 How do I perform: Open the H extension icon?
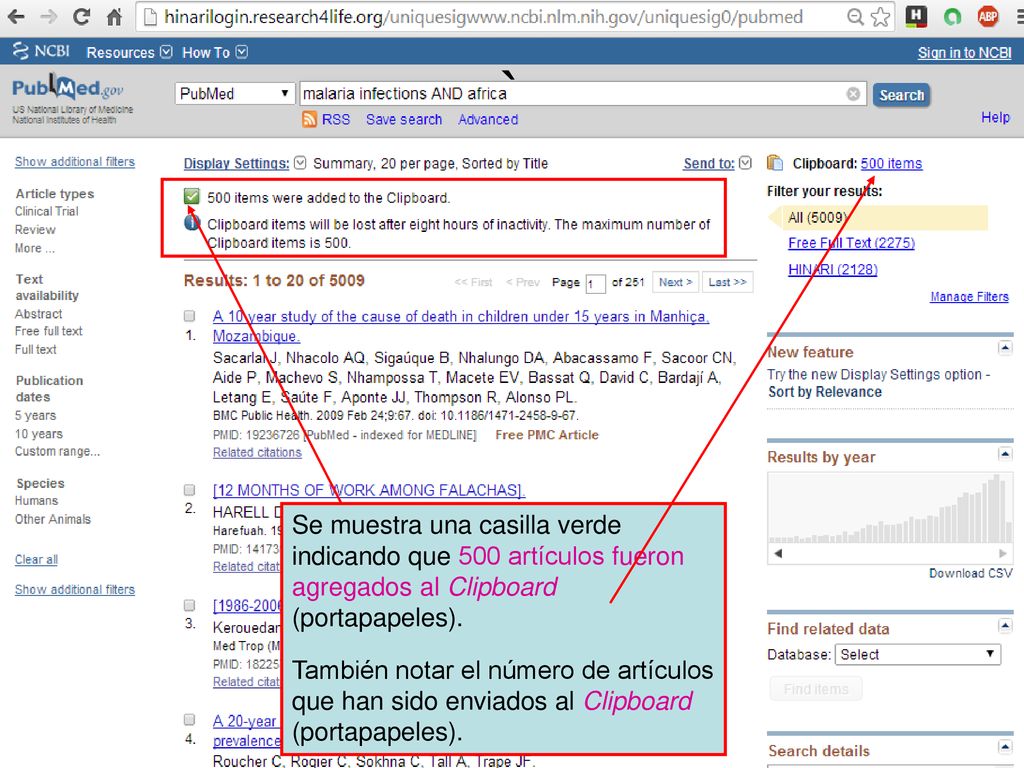point(917,16)
